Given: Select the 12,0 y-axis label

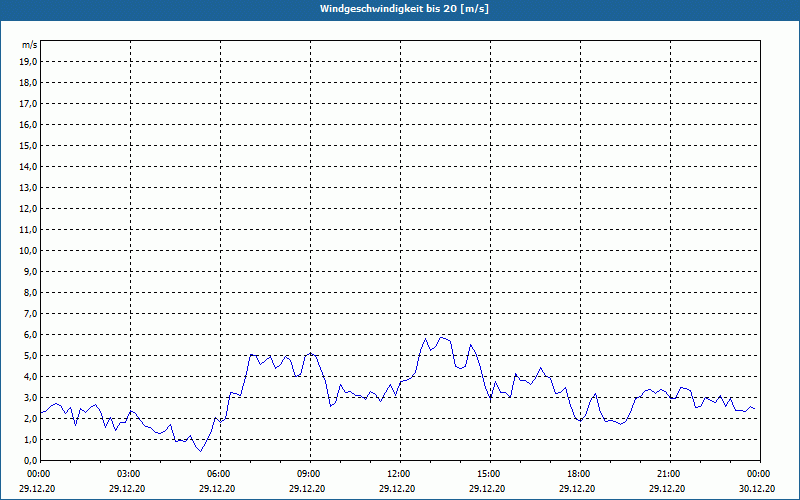Looking at the screenshot, I should click(28, 209).
